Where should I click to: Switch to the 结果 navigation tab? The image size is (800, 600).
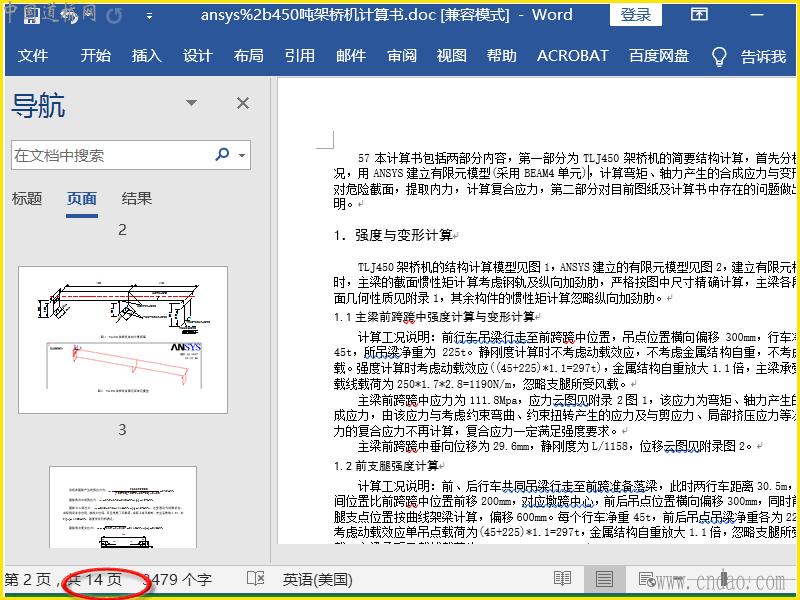[137, 198]
